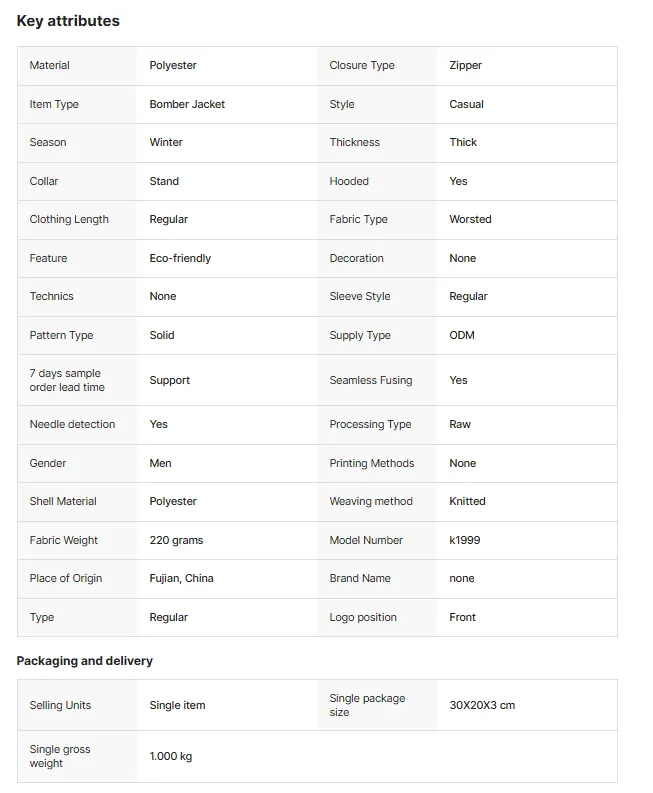The image size is (653, 793).
Task: Select the Knitted weaving method value
Action: 467,501
